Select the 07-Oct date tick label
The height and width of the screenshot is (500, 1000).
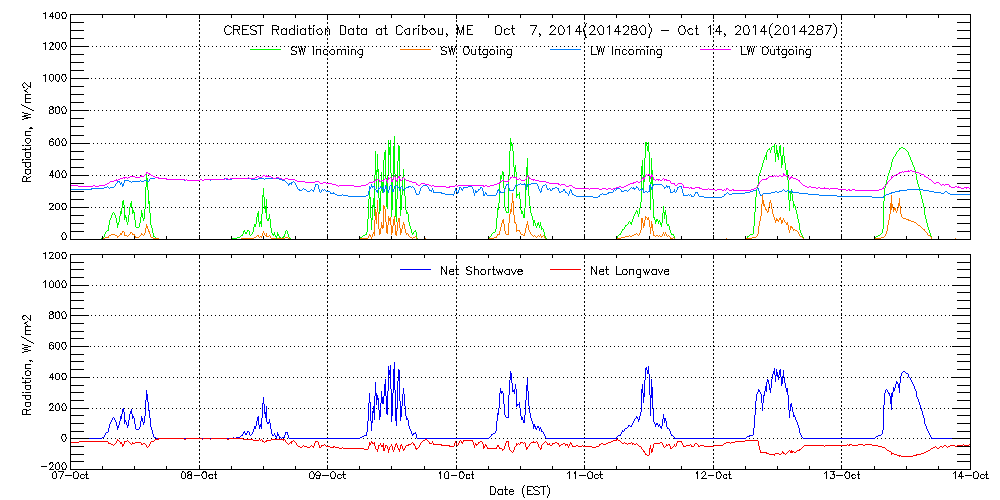coord(73,476)
